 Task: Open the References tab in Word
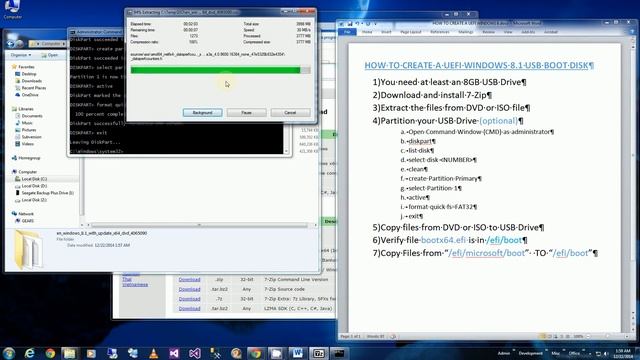[440, 32]
